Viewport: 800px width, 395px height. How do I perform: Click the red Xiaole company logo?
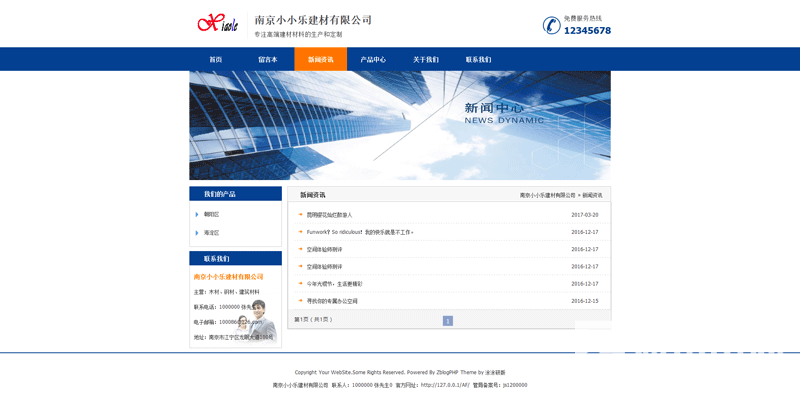218,23
